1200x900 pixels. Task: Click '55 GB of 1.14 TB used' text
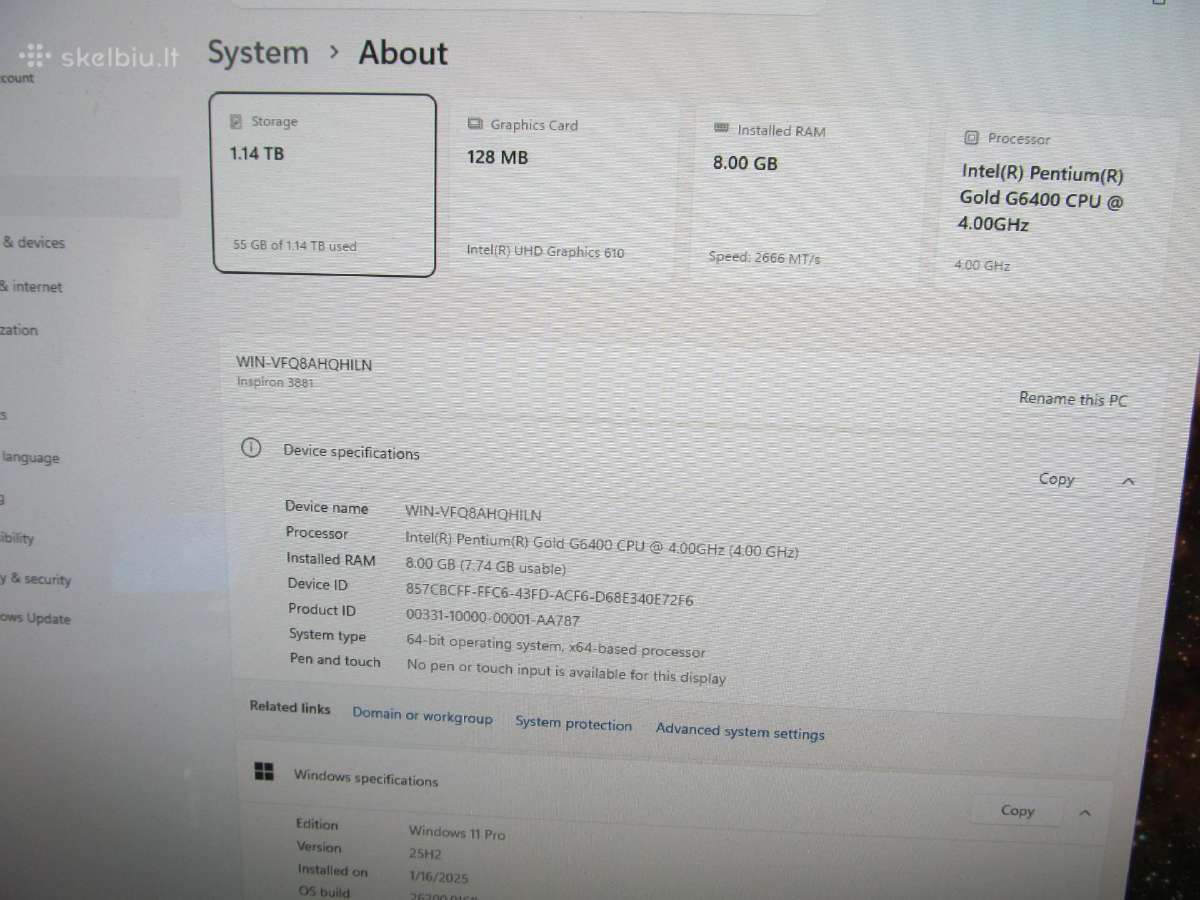(x=294, y=245)
